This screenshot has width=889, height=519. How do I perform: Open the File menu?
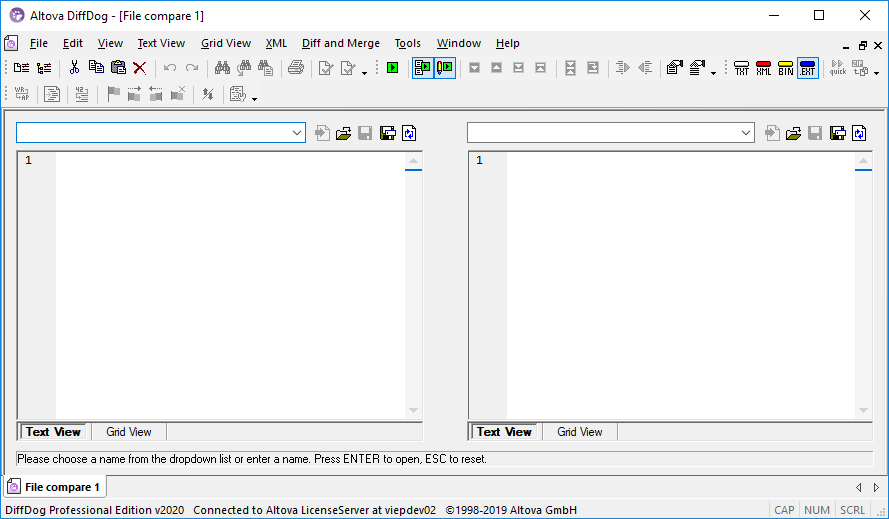[39, 43]
